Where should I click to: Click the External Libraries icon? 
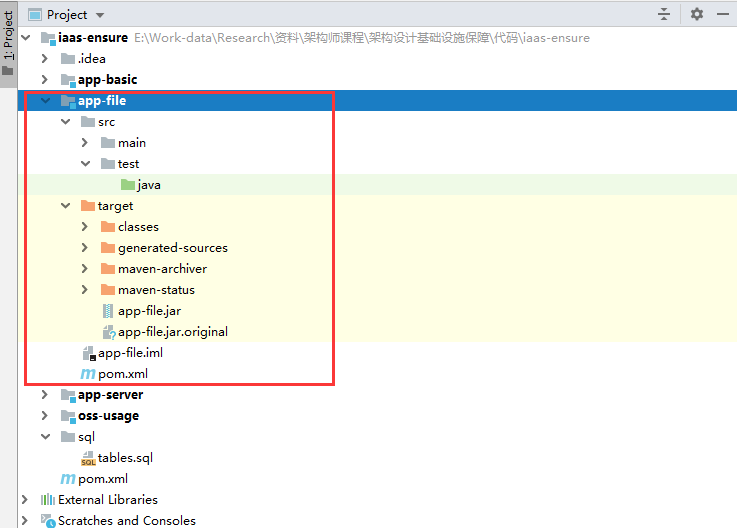(48, 500)
